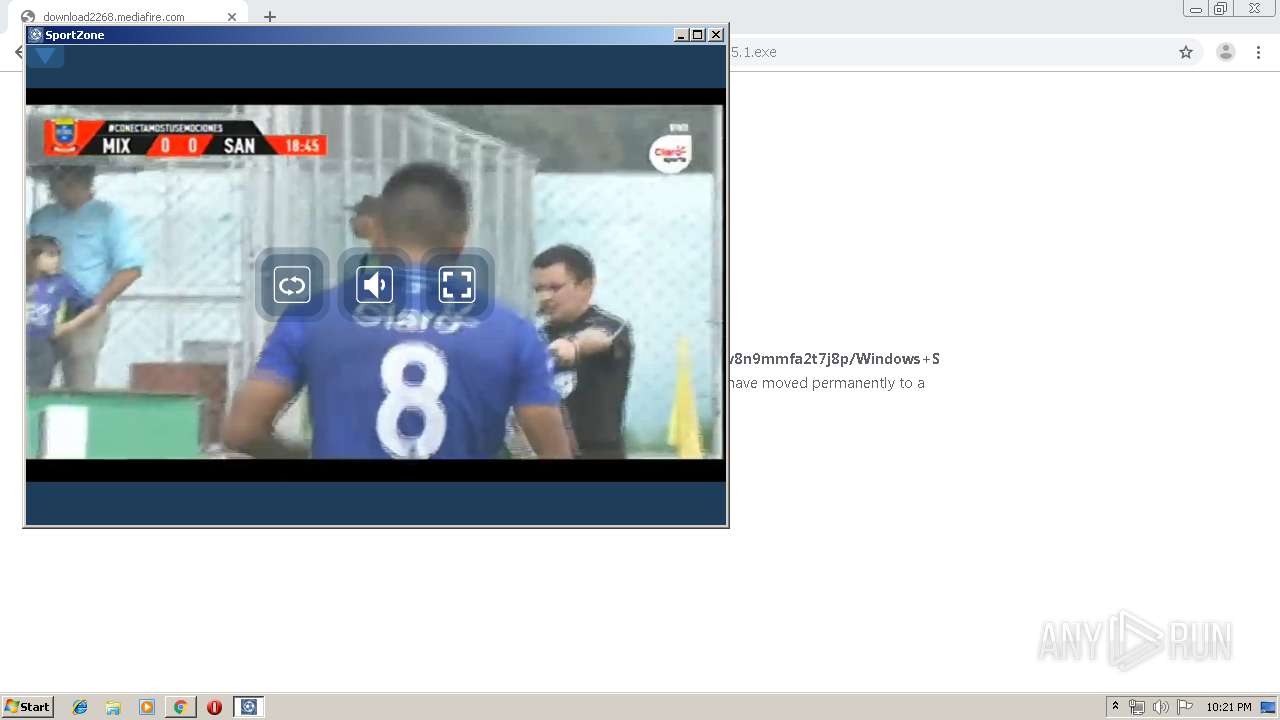Open Windows Explorer folder in taskbar
The height and width of the screenshot is (720, 1280).
click(x=113, y=707)
